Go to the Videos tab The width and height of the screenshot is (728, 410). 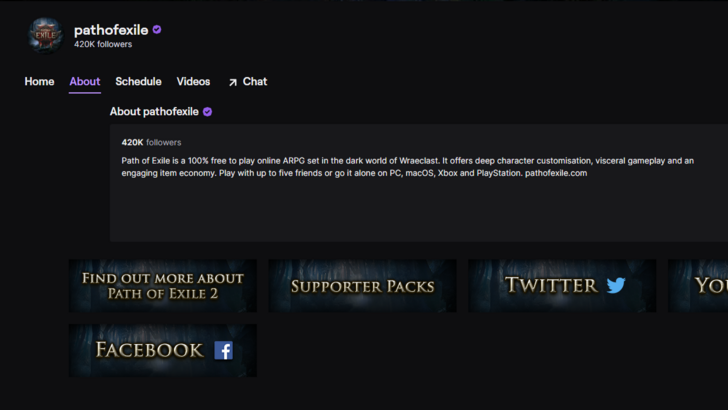(x=193, y=82)
